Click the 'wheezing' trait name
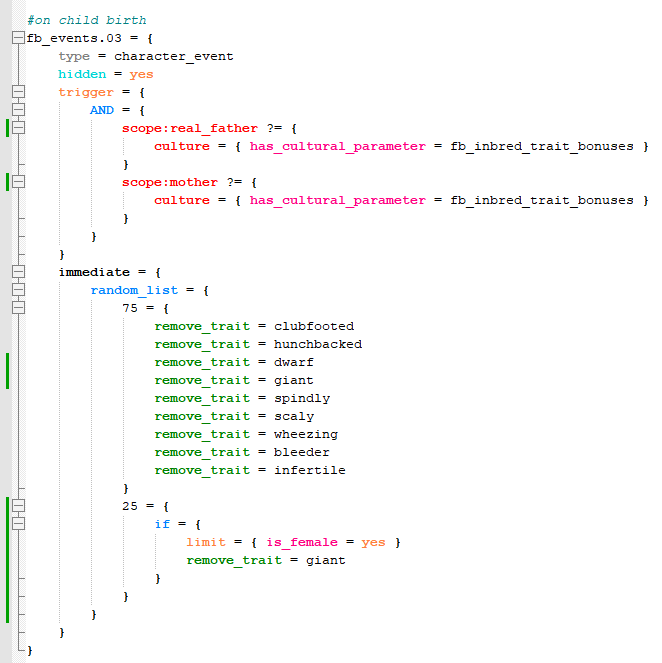Screen dimensions: 662x663 tap(306, 434)
